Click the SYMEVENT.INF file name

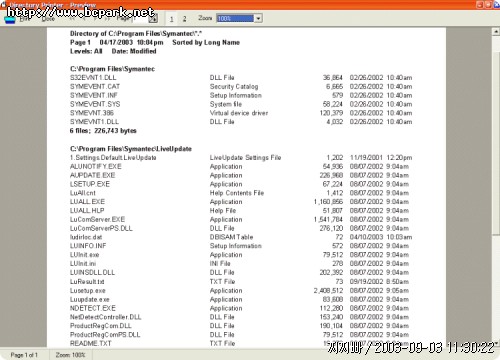pyautogui.click(x=94, y=95)
